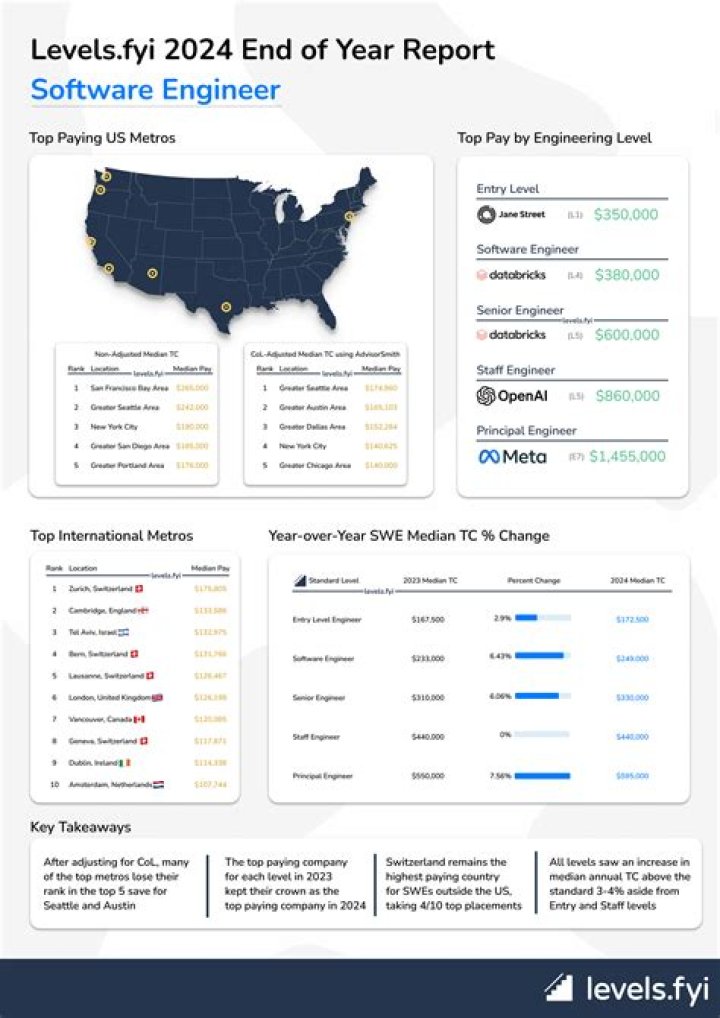
Task: Select San Francisco Bay Area row
Action: pos(137,388)
